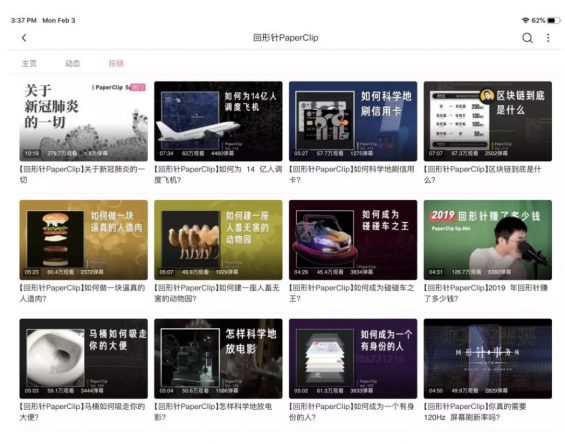Screen dimensions: 565x444
Task: Open the 碰碰车之王 bumper car thumbnail
Action: (353, 240)
